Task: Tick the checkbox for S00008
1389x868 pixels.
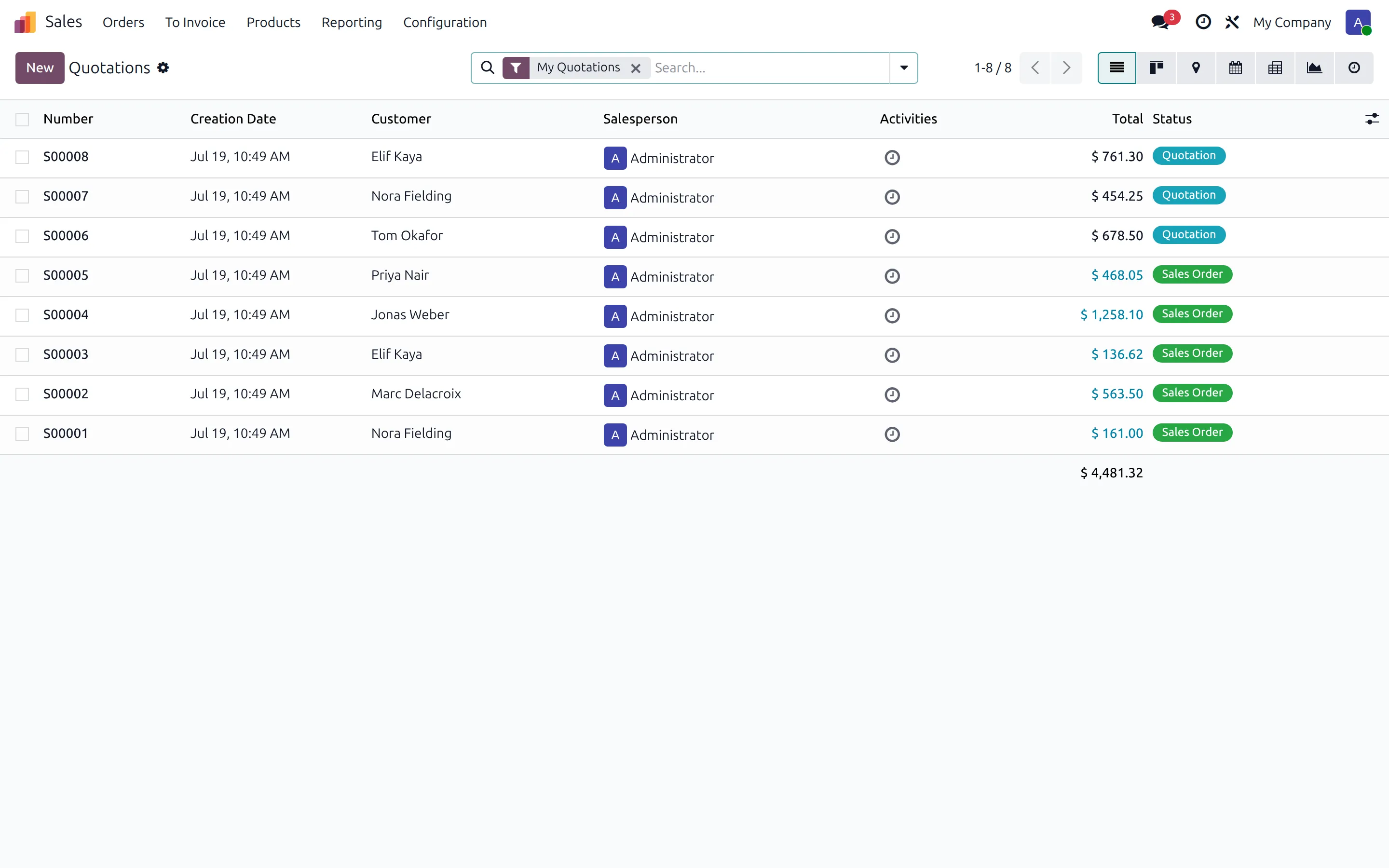Action: click(22, 157)
